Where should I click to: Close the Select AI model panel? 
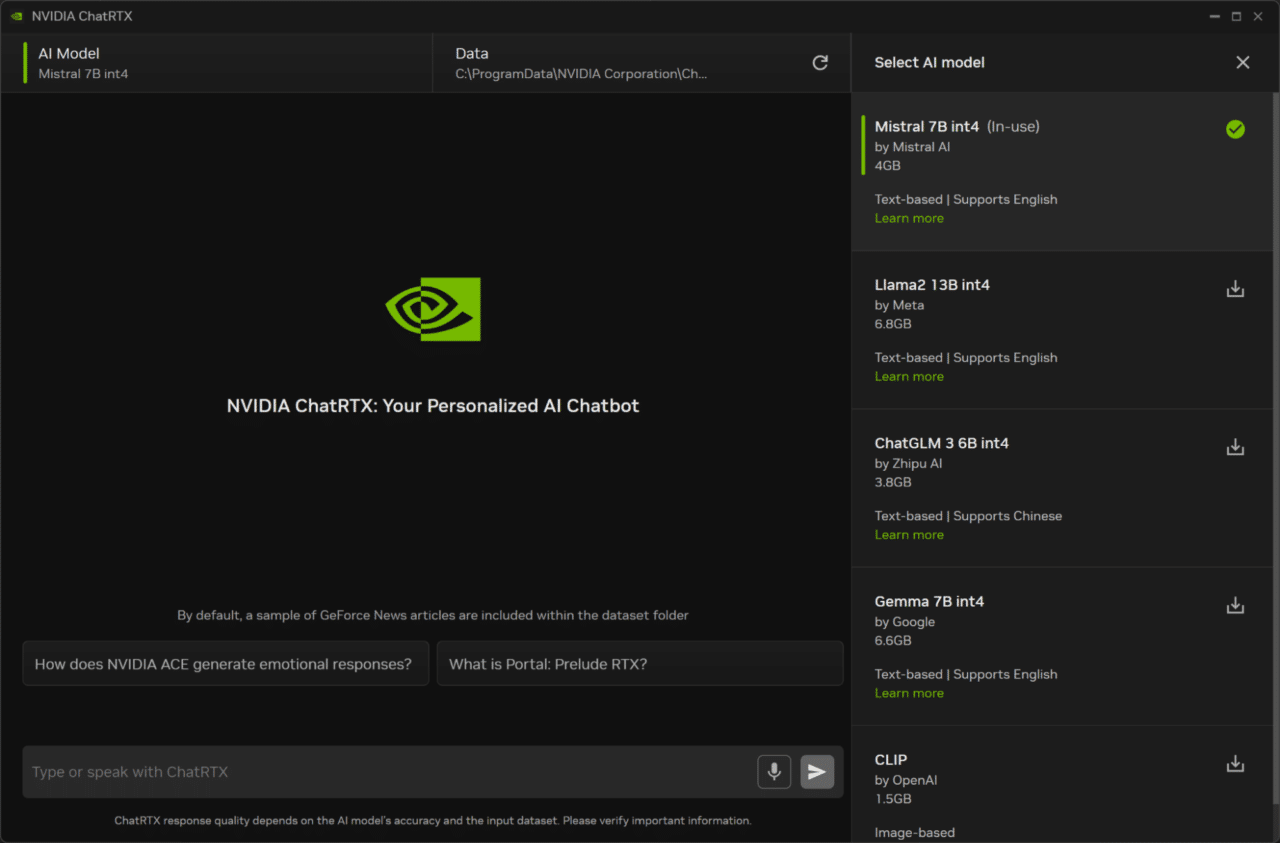pos(1242,62)
